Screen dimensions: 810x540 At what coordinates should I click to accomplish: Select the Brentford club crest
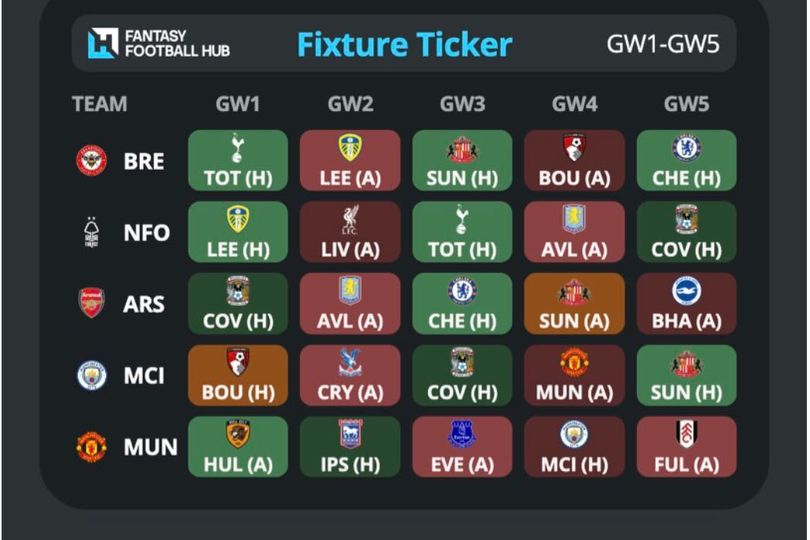[91, 161]
